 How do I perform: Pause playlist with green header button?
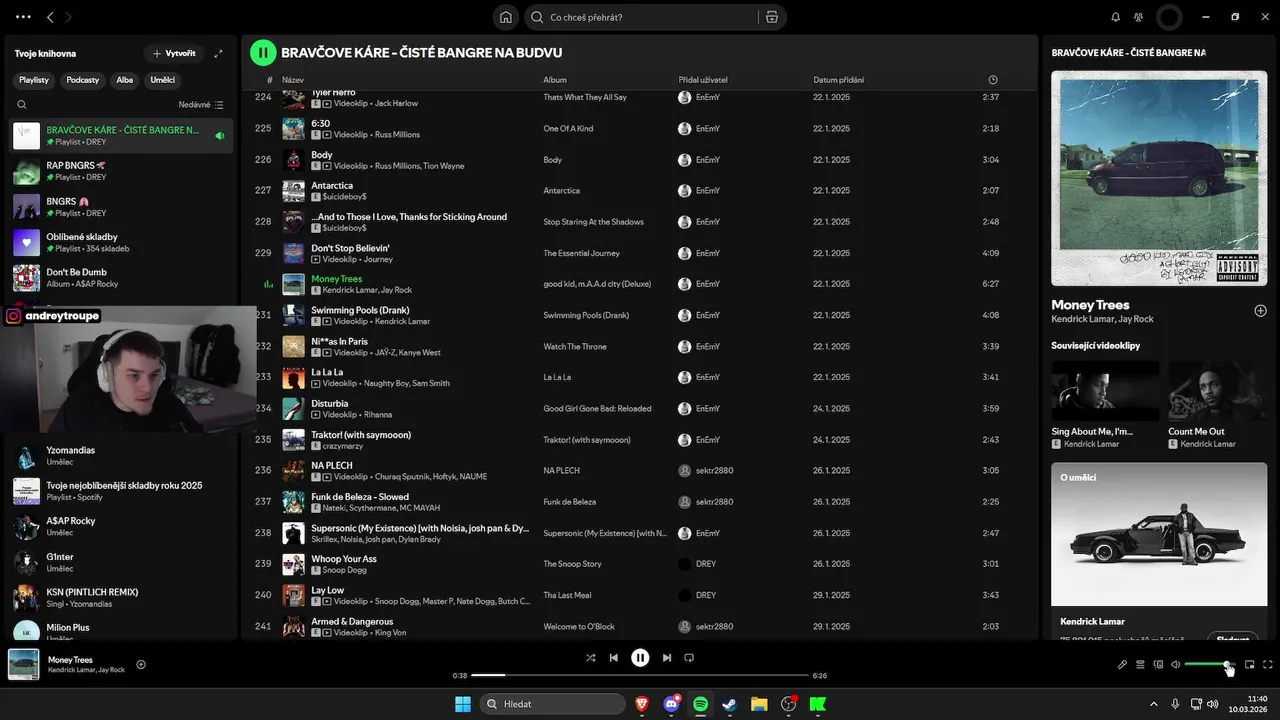click(x=263, y=52)
